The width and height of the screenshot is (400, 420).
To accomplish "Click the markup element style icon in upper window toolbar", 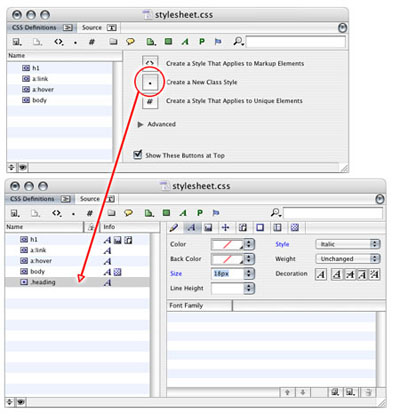I will pos(59,42).
